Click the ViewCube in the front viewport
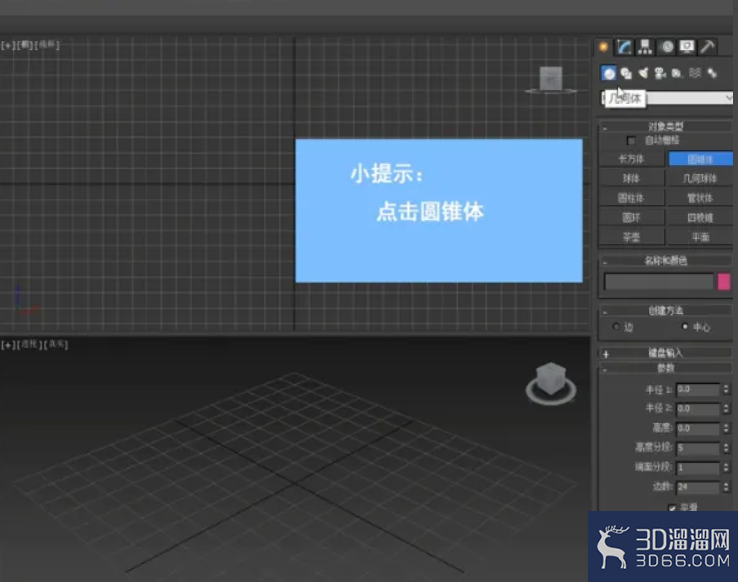 tap(551, 79)
